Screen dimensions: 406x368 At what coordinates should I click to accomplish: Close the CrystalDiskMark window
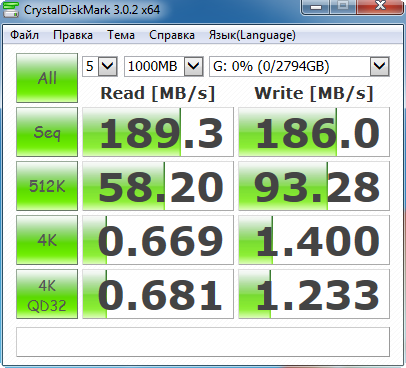[380, 7]
